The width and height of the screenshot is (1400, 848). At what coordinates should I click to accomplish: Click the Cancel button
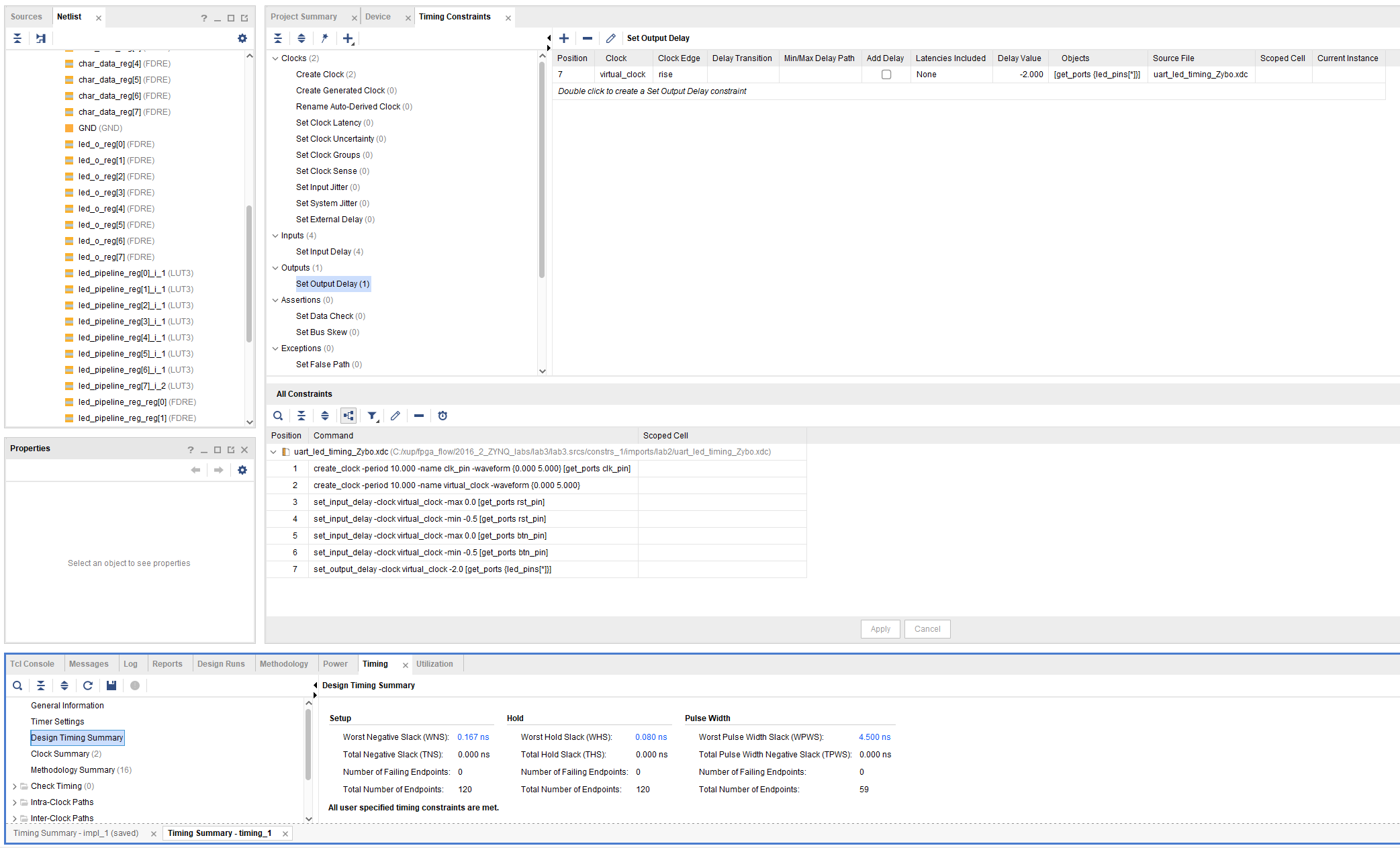(927, 629)
